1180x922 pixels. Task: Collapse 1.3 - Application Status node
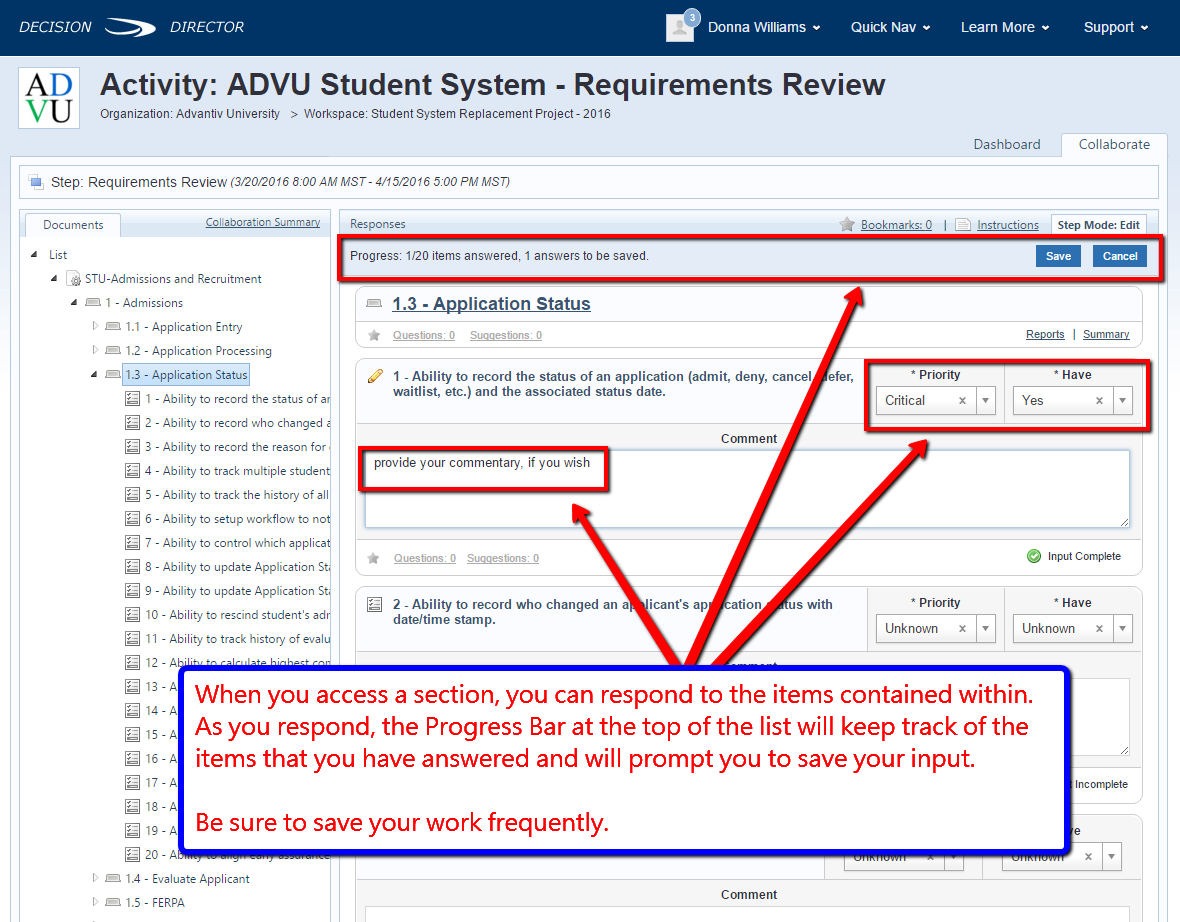[x=94, y=374]
